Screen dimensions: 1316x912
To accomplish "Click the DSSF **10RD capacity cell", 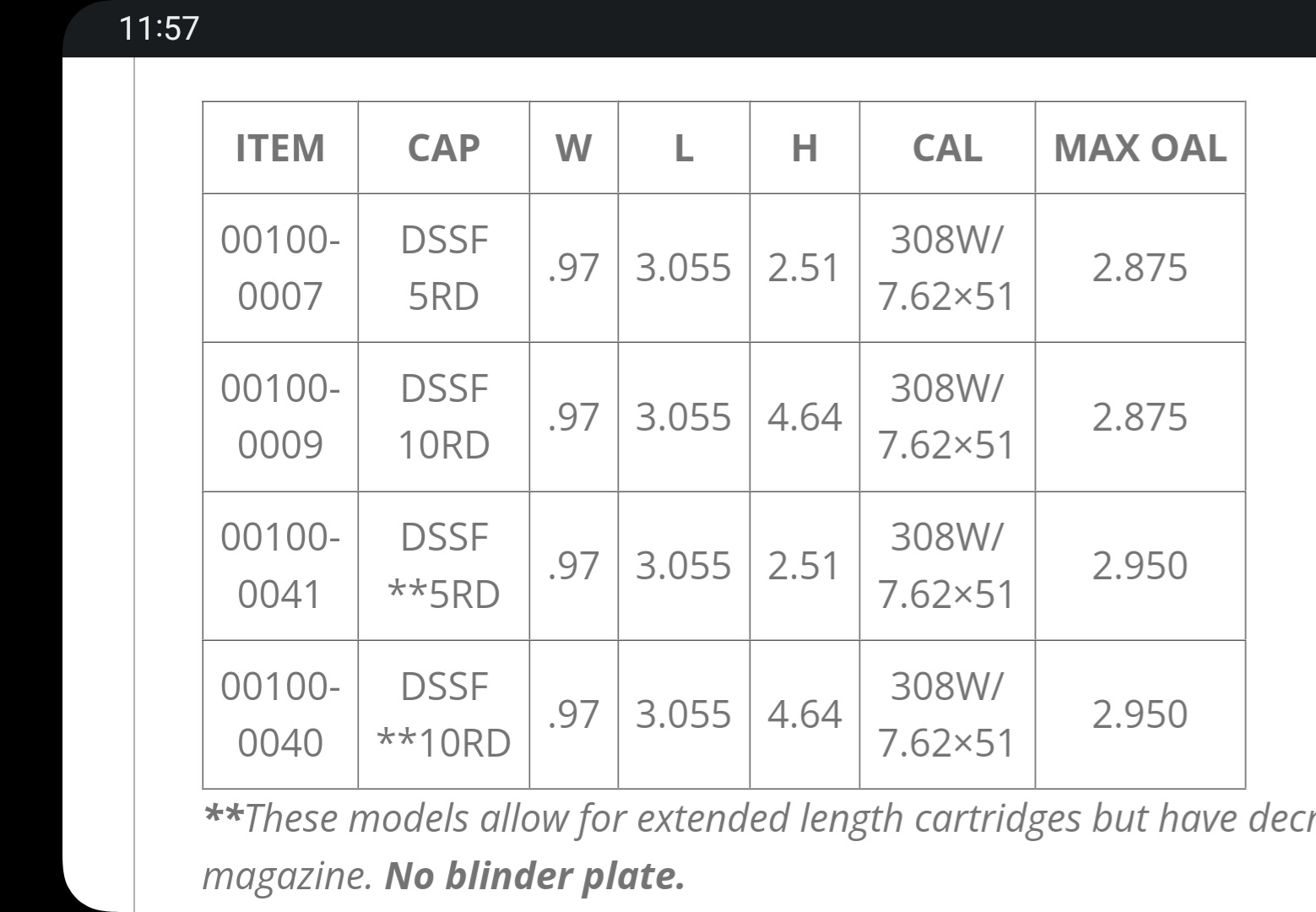I will [x=444, y=714].
